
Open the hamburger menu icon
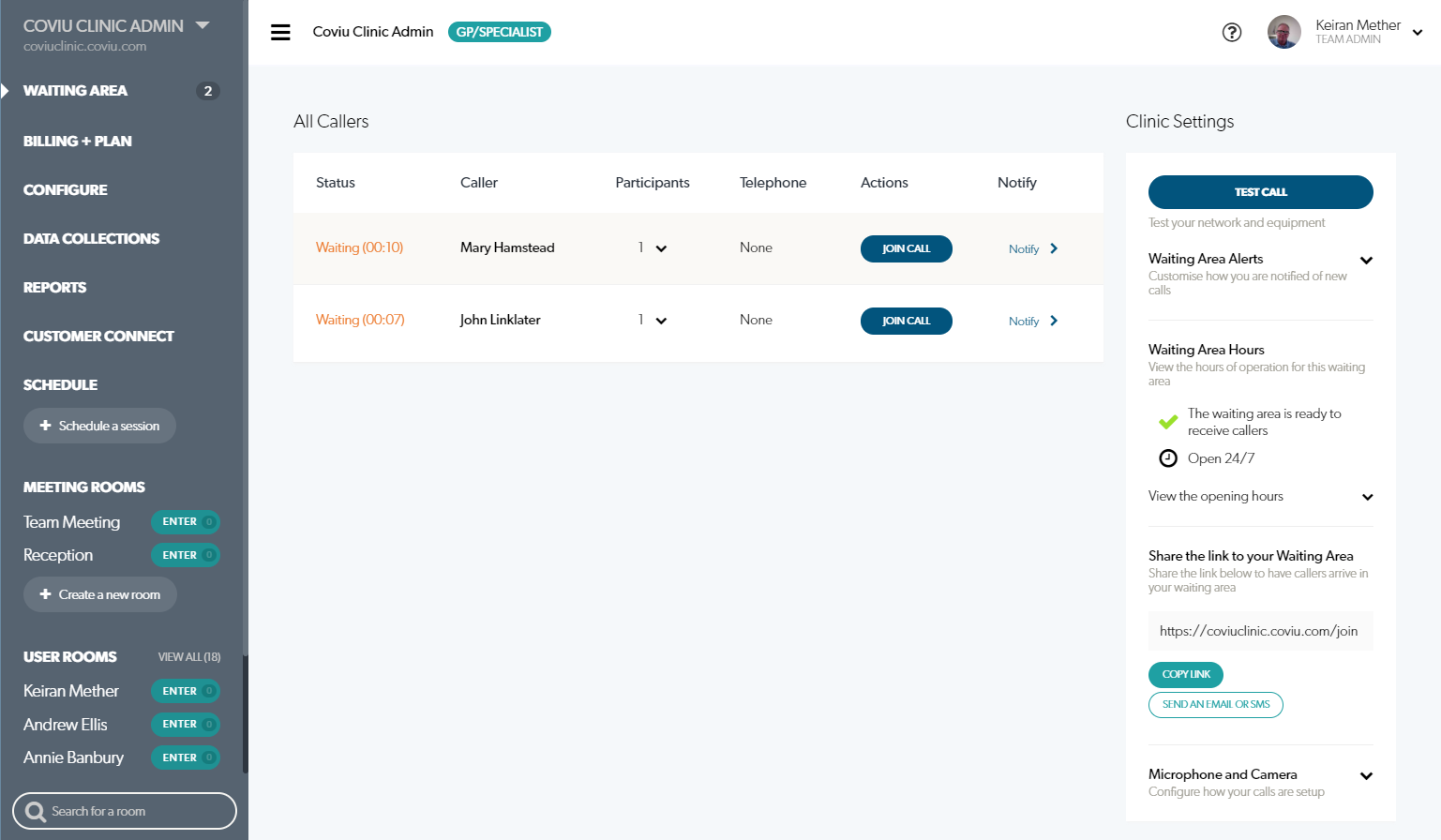280,32
